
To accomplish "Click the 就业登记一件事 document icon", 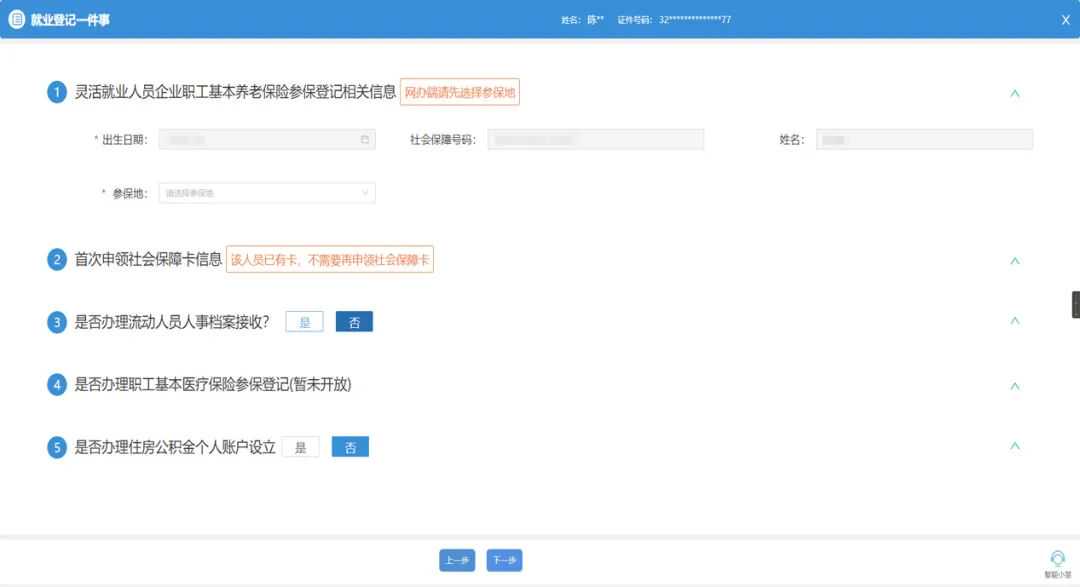I will coord(16,20).
